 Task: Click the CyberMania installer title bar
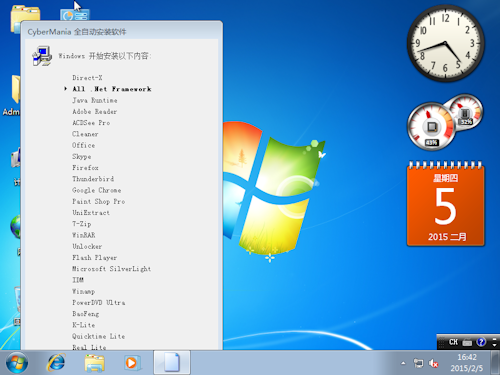(x=121, y=32)
